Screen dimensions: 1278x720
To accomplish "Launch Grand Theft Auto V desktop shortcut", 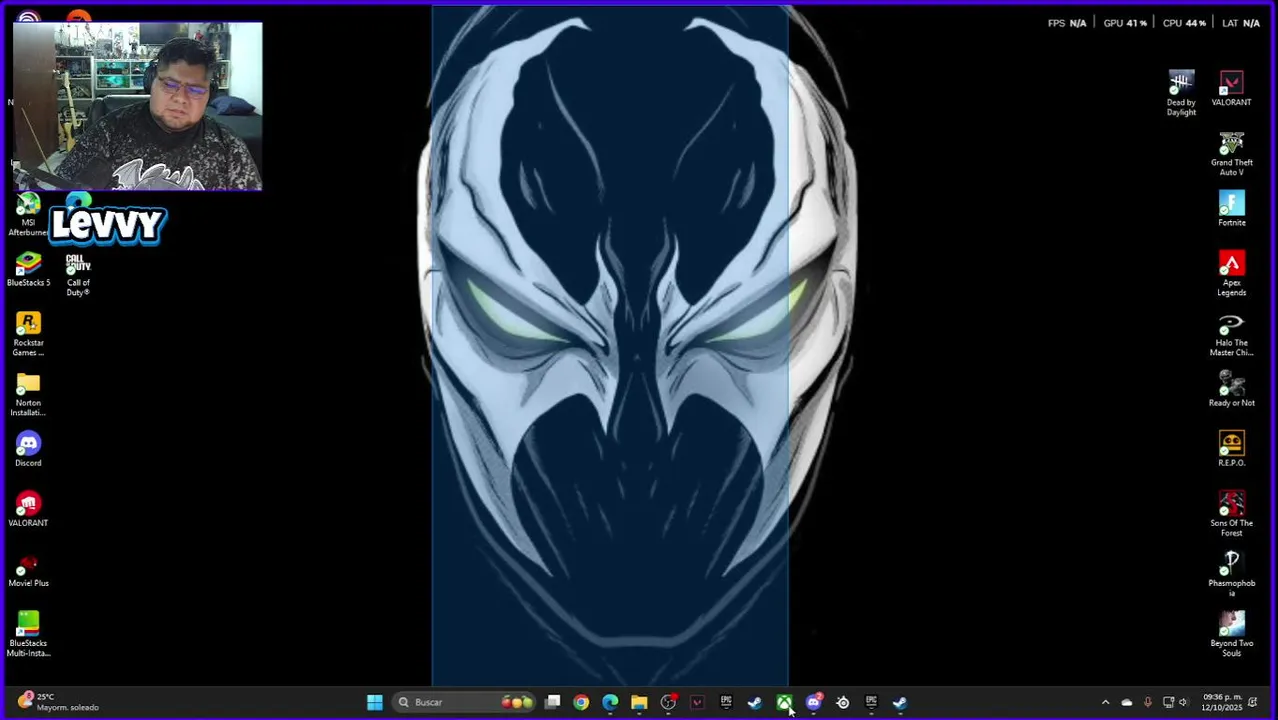I will pyautogui.click(x=1231, y=153).
